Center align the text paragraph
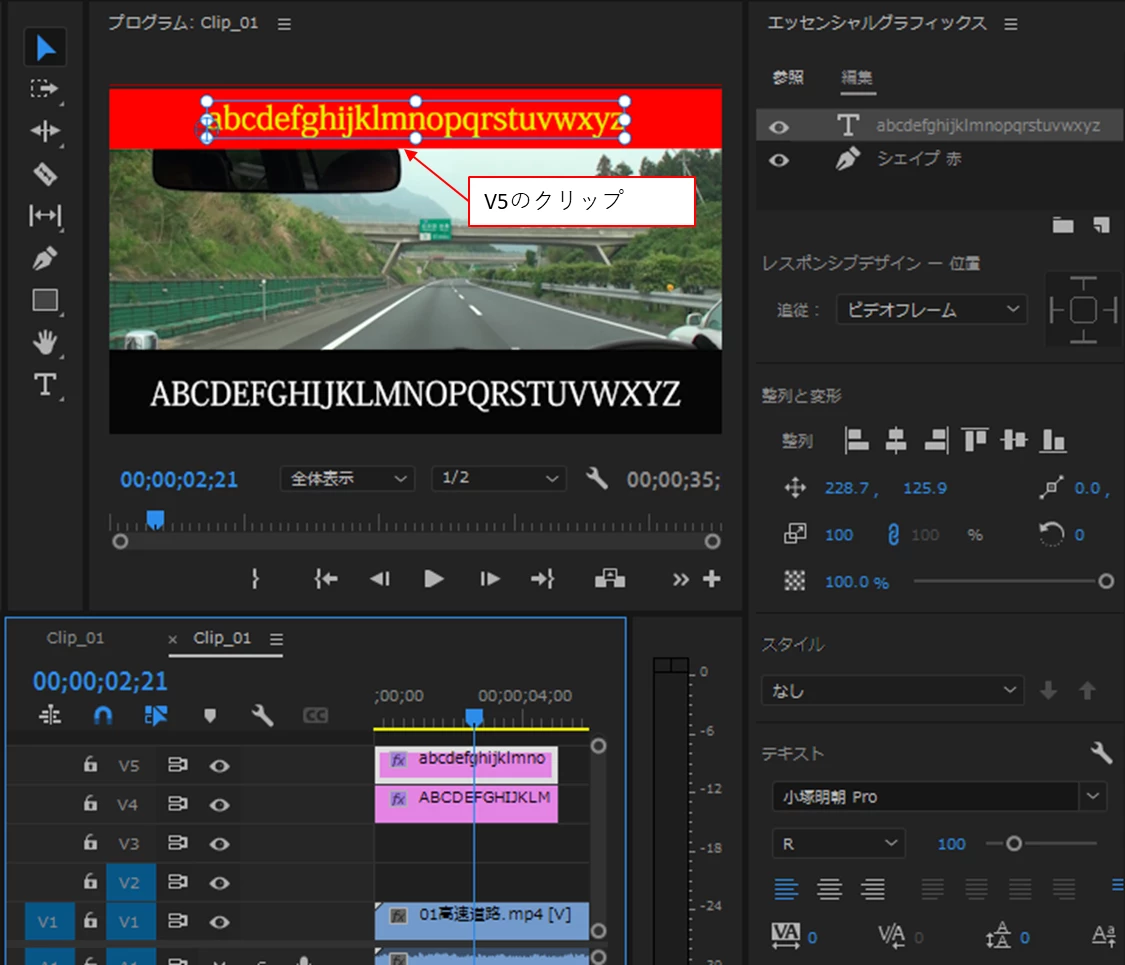Image resolution: width=1125 pixels, height=965 pixels. [829, 890]
